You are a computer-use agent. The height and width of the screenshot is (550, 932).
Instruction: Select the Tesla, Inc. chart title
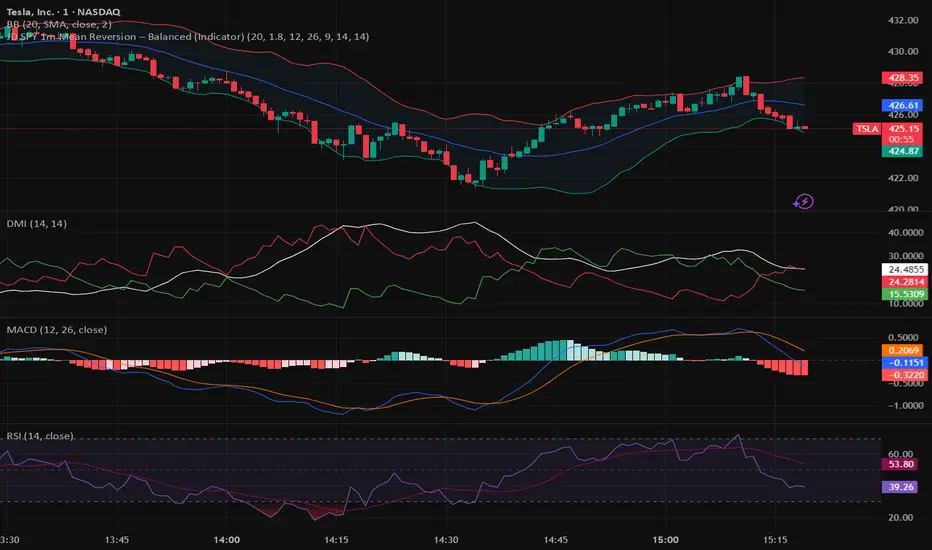tap(64, 12)
